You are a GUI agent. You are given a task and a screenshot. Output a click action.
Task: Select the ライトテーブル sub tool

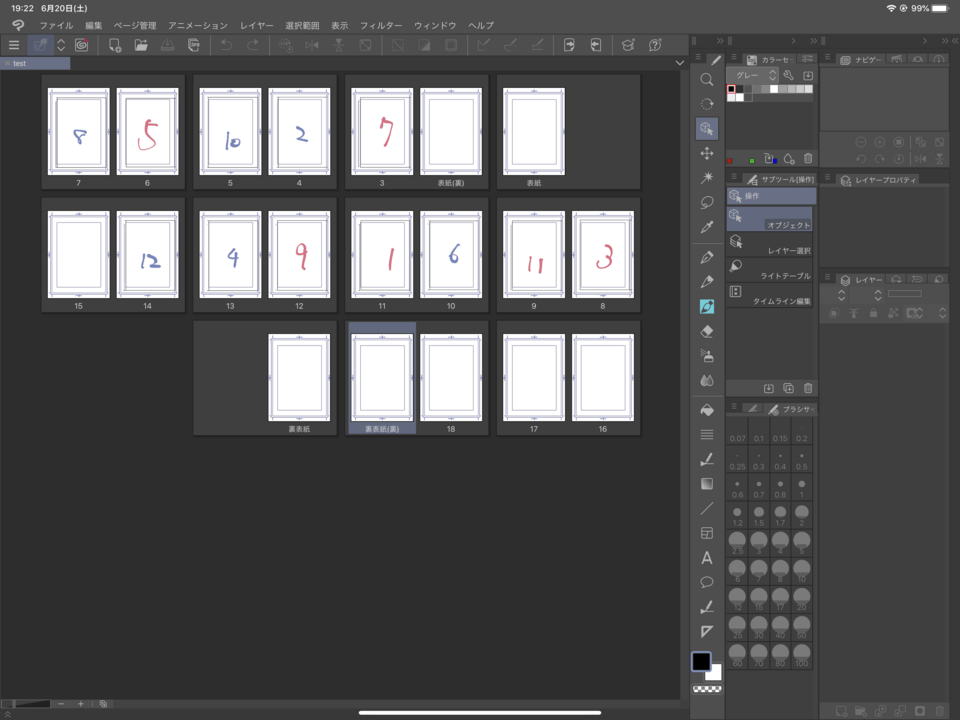[x=770, y=269]
